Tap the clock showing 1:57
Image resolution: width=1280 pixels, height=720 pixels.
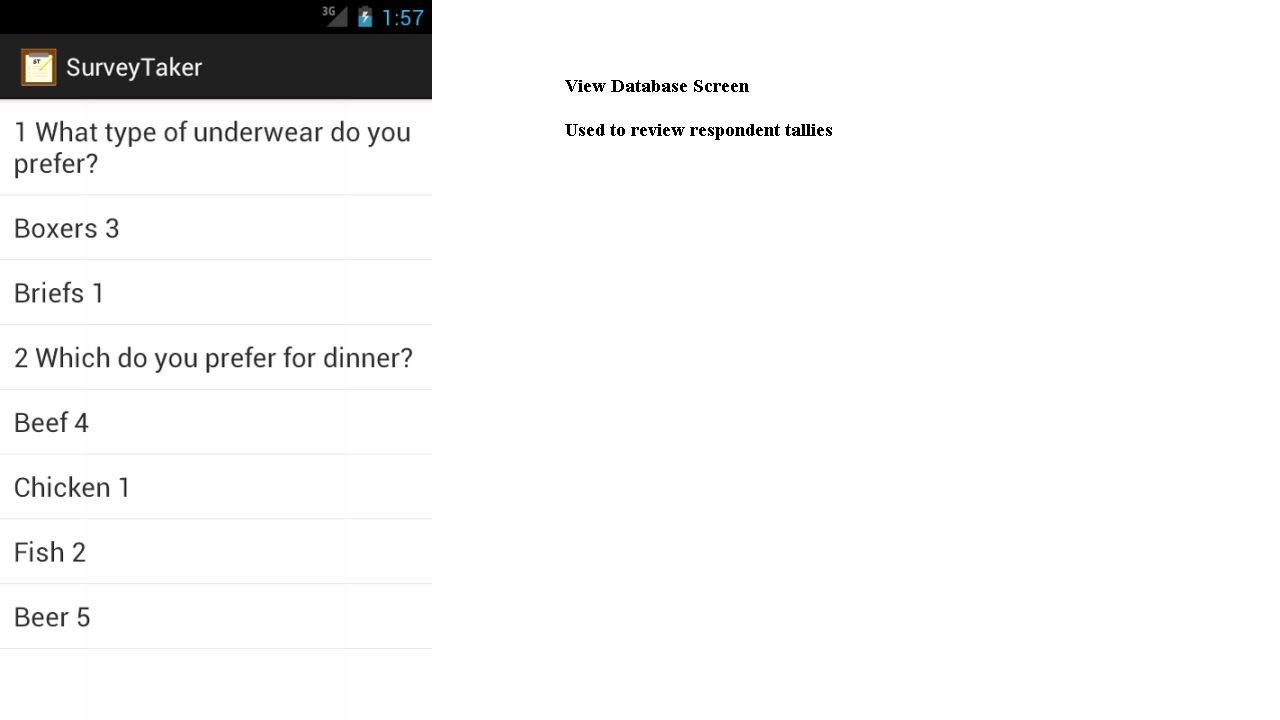pyautogui.click(x=401, y=16)
